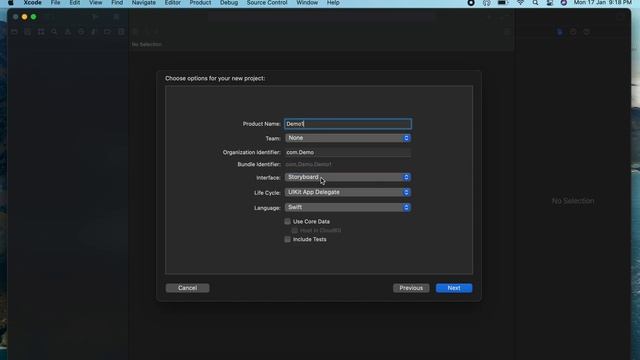The image size is (640, 360).
Task: Click the blue Next button
Action: pos(454,288)
